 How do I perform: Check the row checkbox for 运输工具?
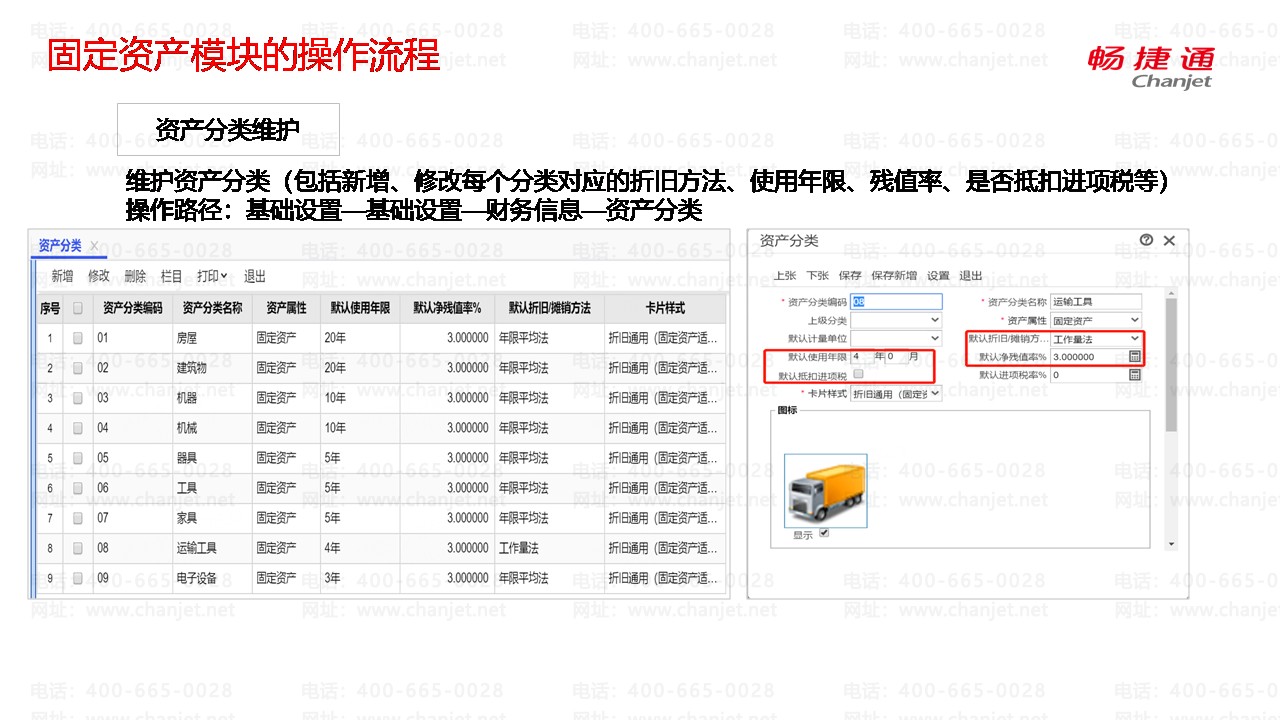pyautogui.click(x=78, y=549)
